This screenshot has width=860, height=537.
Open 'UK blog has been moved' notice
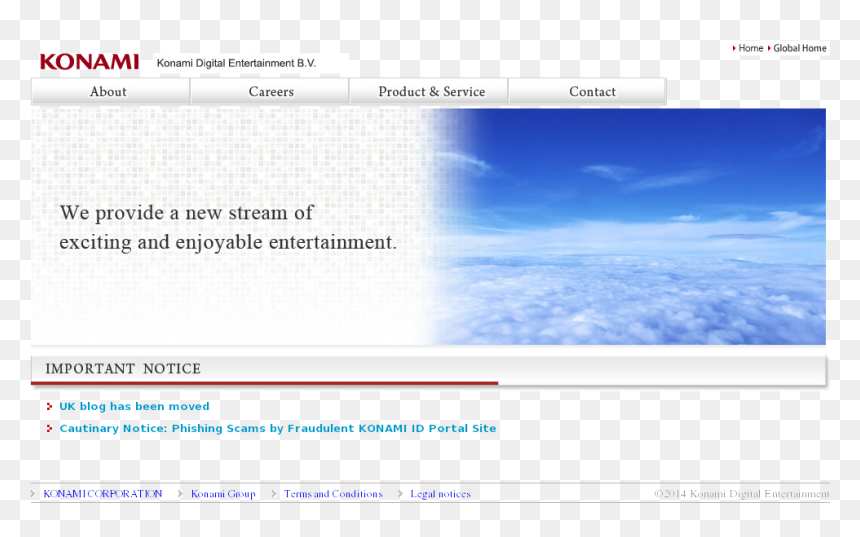(134, 406)
